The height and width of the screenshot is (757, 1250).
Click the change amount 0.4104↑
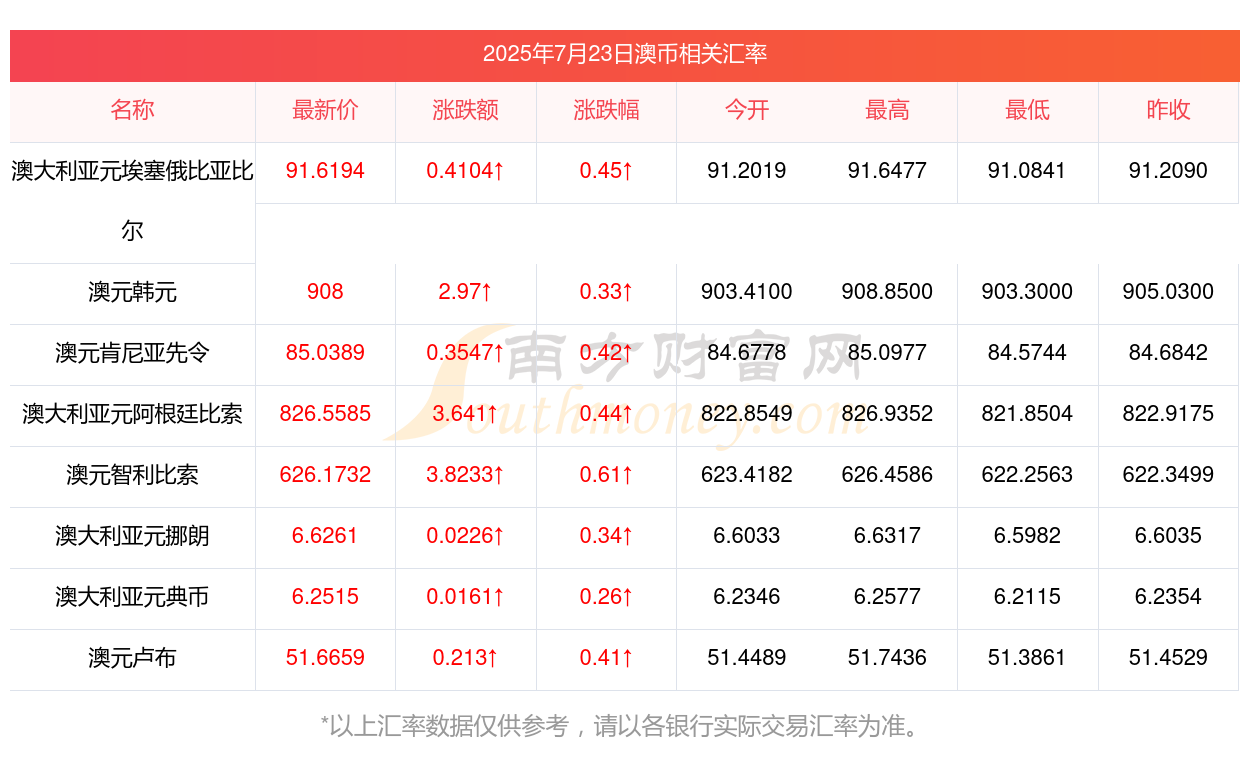465,171
